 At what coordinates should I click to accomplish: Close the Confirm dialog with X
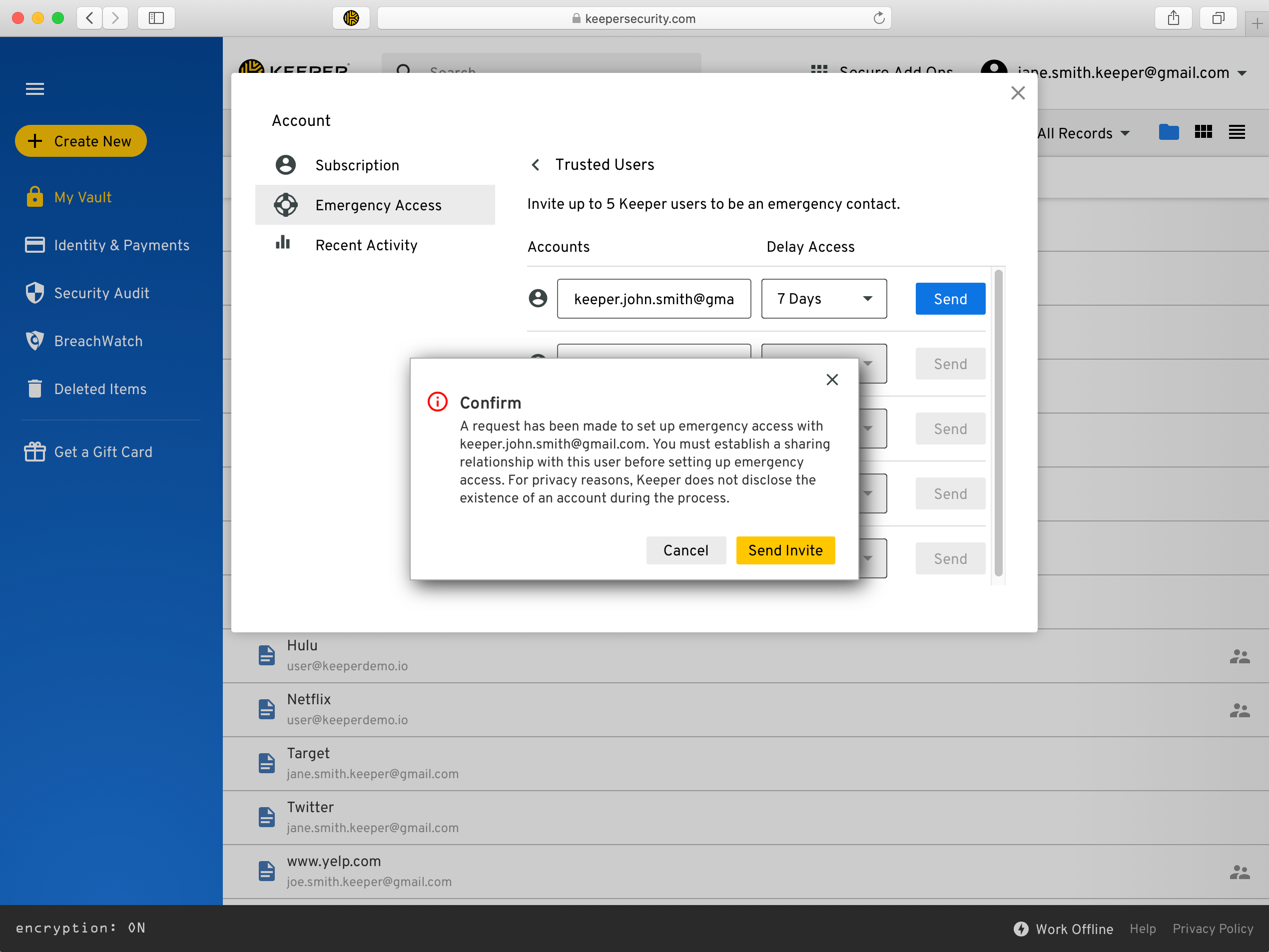pos(832,380)
